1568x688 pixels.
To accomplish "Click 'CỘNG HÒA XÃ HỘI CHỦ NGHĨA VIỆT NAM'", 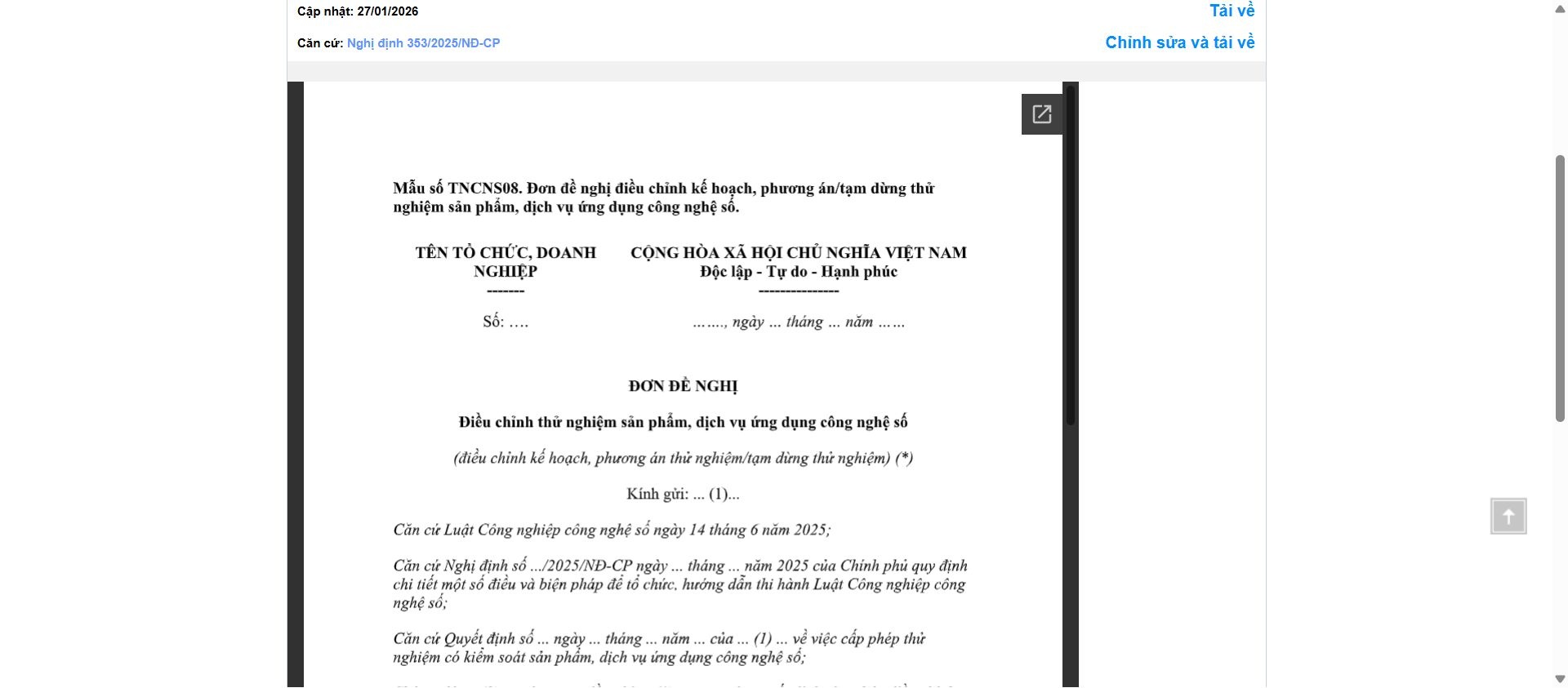I will point(798,253).
